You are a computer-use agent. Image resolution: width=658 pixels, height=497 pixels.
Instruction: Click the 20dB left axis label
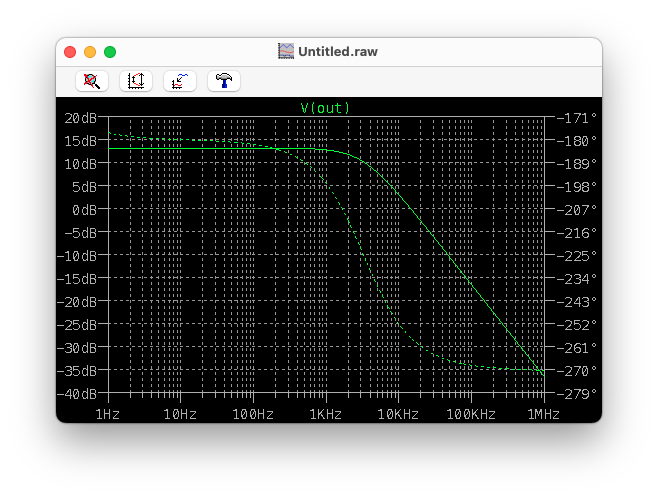click(x=81, y=118)
